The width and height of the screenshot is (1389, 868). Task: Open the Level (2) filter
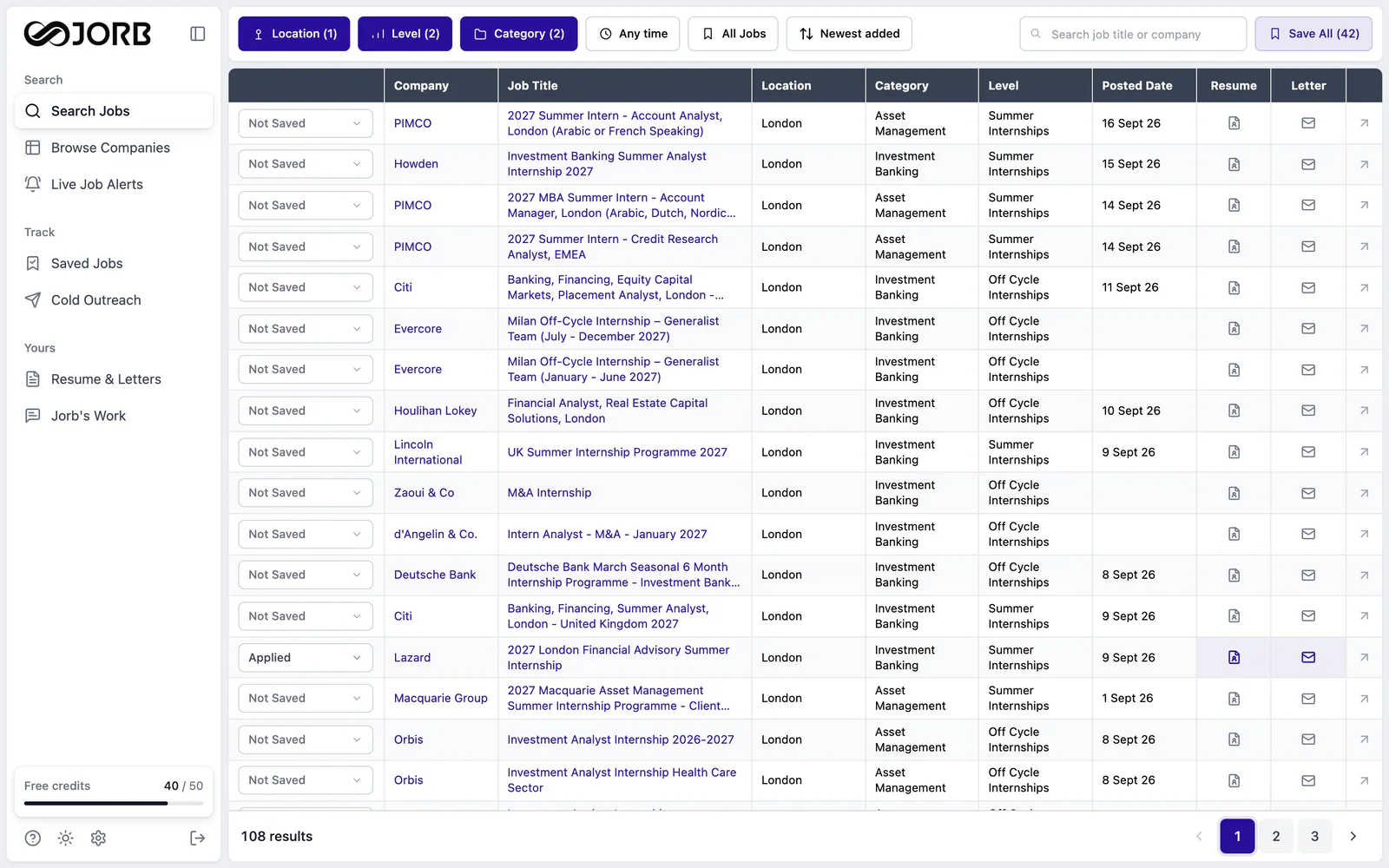point(405,34)
